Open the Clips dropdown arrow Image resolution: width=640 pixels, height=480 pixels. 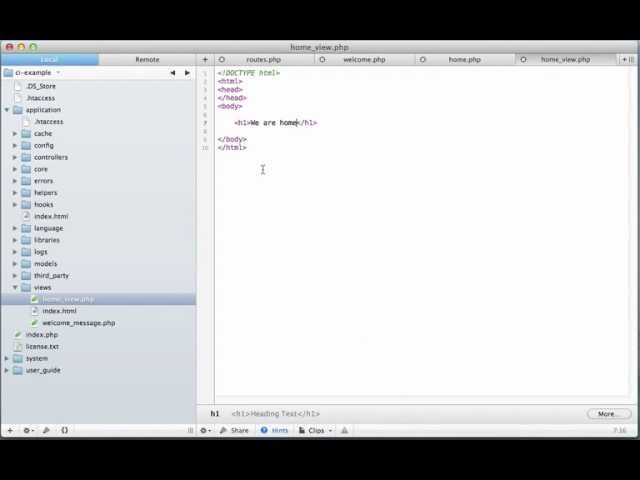330,431
